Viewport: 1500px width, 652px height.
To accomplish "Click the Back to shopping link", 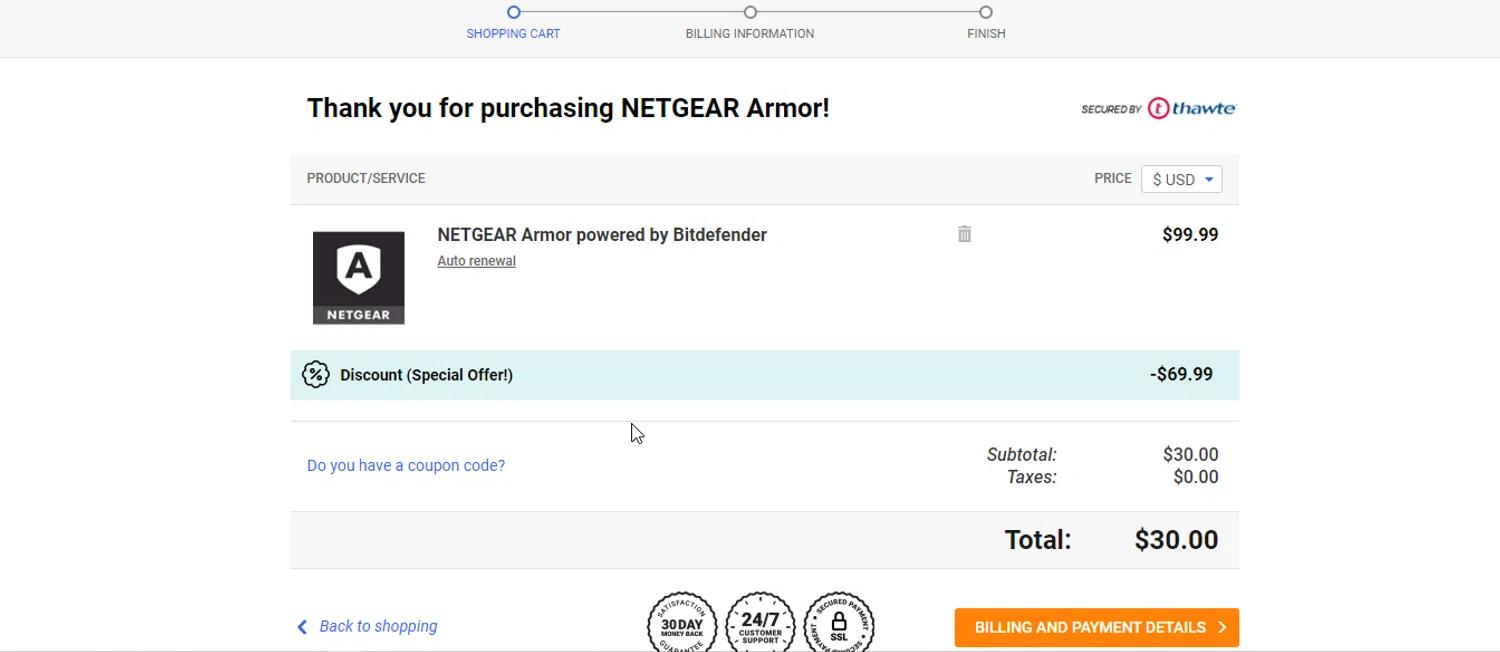I will [378, 626].
